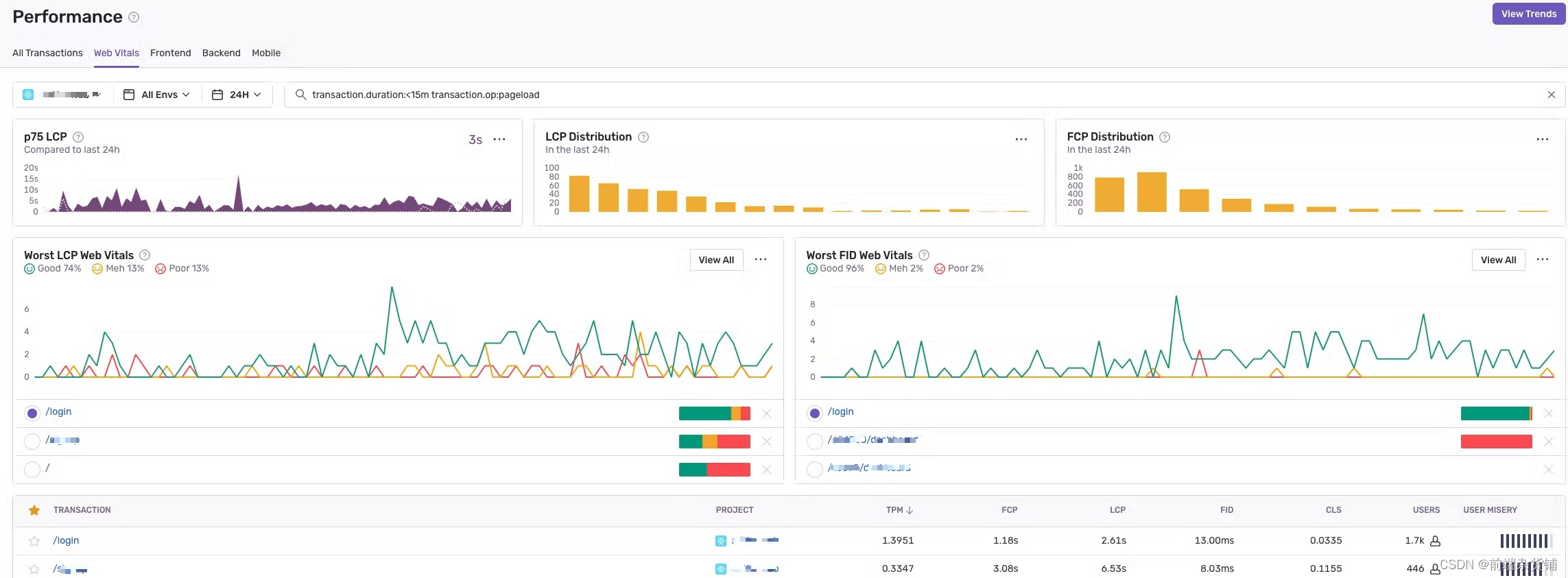
Task: Remove the / transaction from the Worst LCP list
Action: coord(767,470)
